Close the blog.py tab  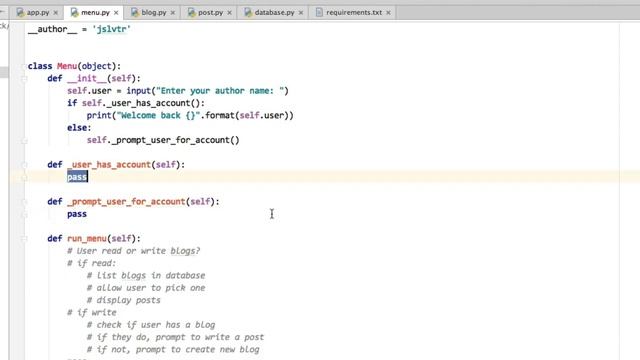click(x=173, y=13)
